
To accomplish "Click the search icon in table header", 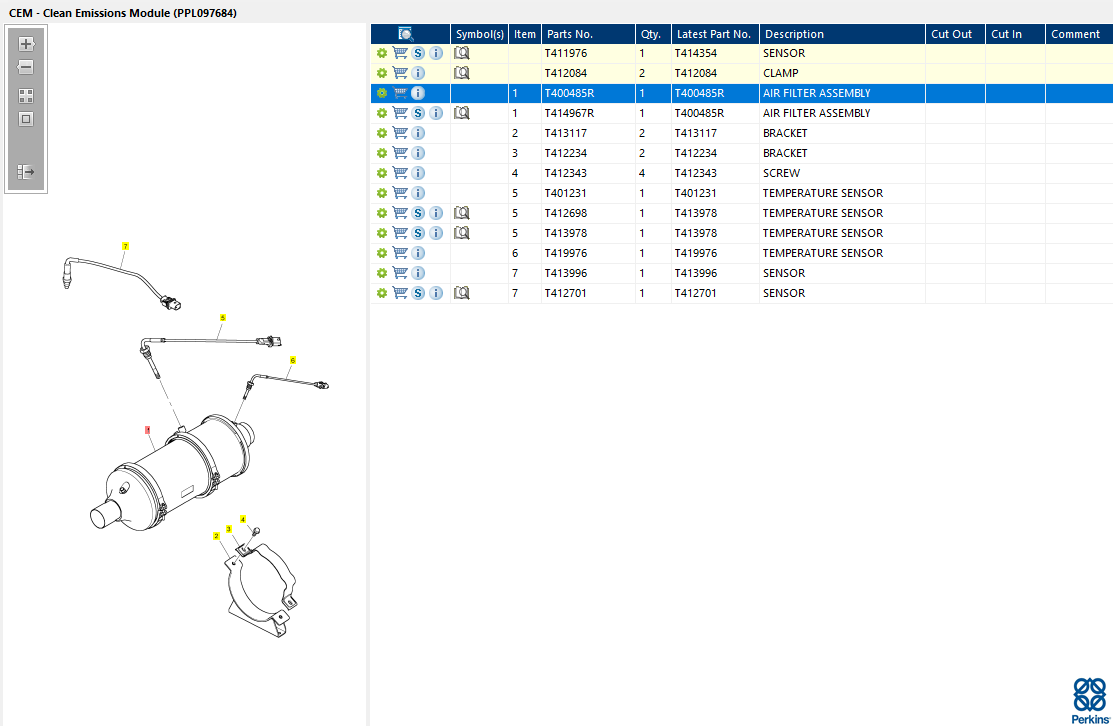I will coord(406,34).
